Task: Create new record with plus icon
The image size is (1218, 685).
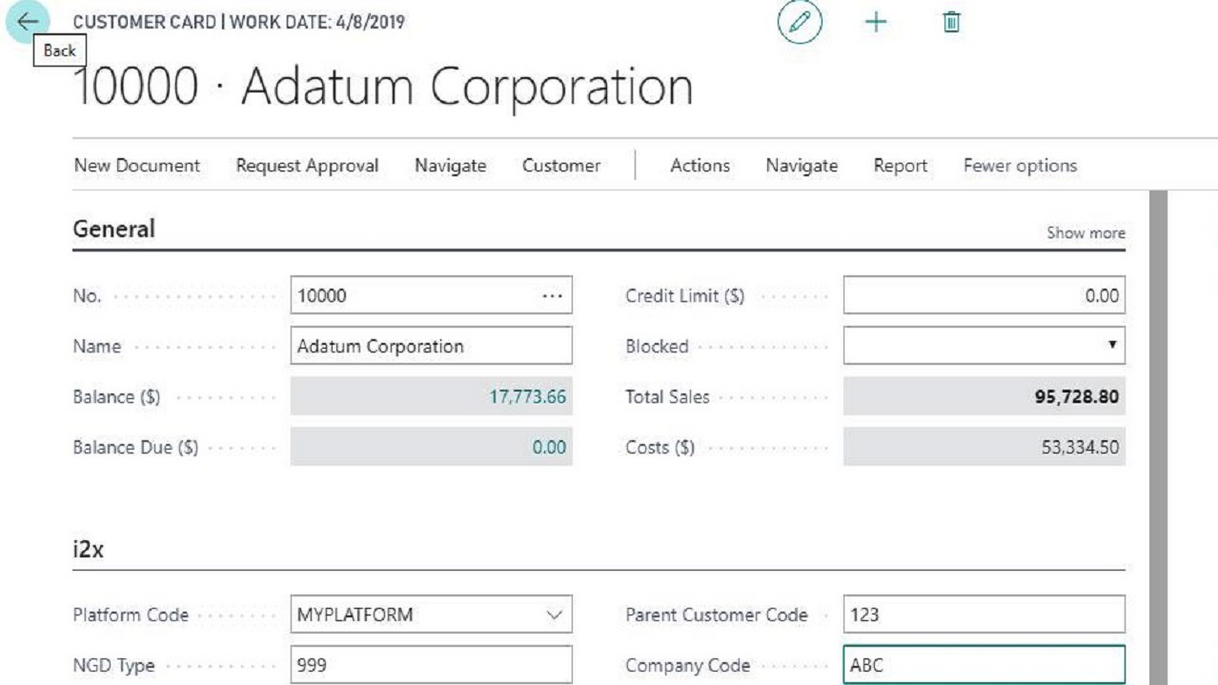Action: tap(876, 22)
